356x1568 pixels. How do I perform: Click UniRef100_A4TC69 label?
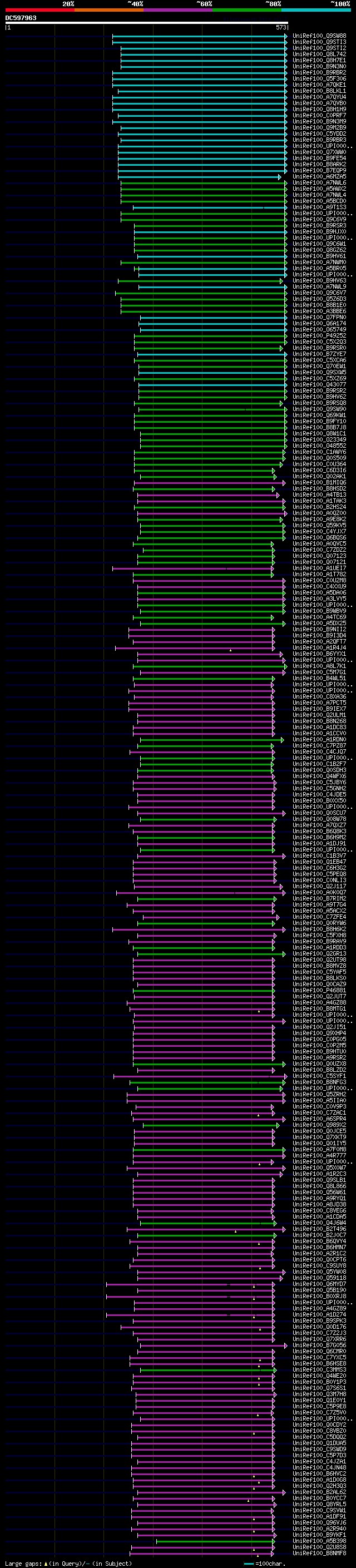coord(319,617)
